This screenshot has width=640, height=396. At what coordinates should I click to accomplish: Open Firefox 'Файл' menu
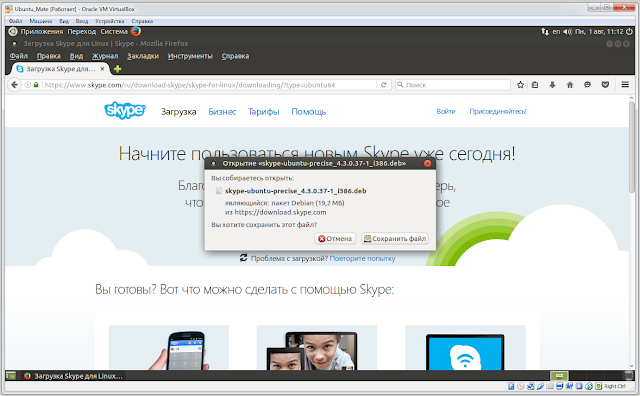(x=18, y=56)
